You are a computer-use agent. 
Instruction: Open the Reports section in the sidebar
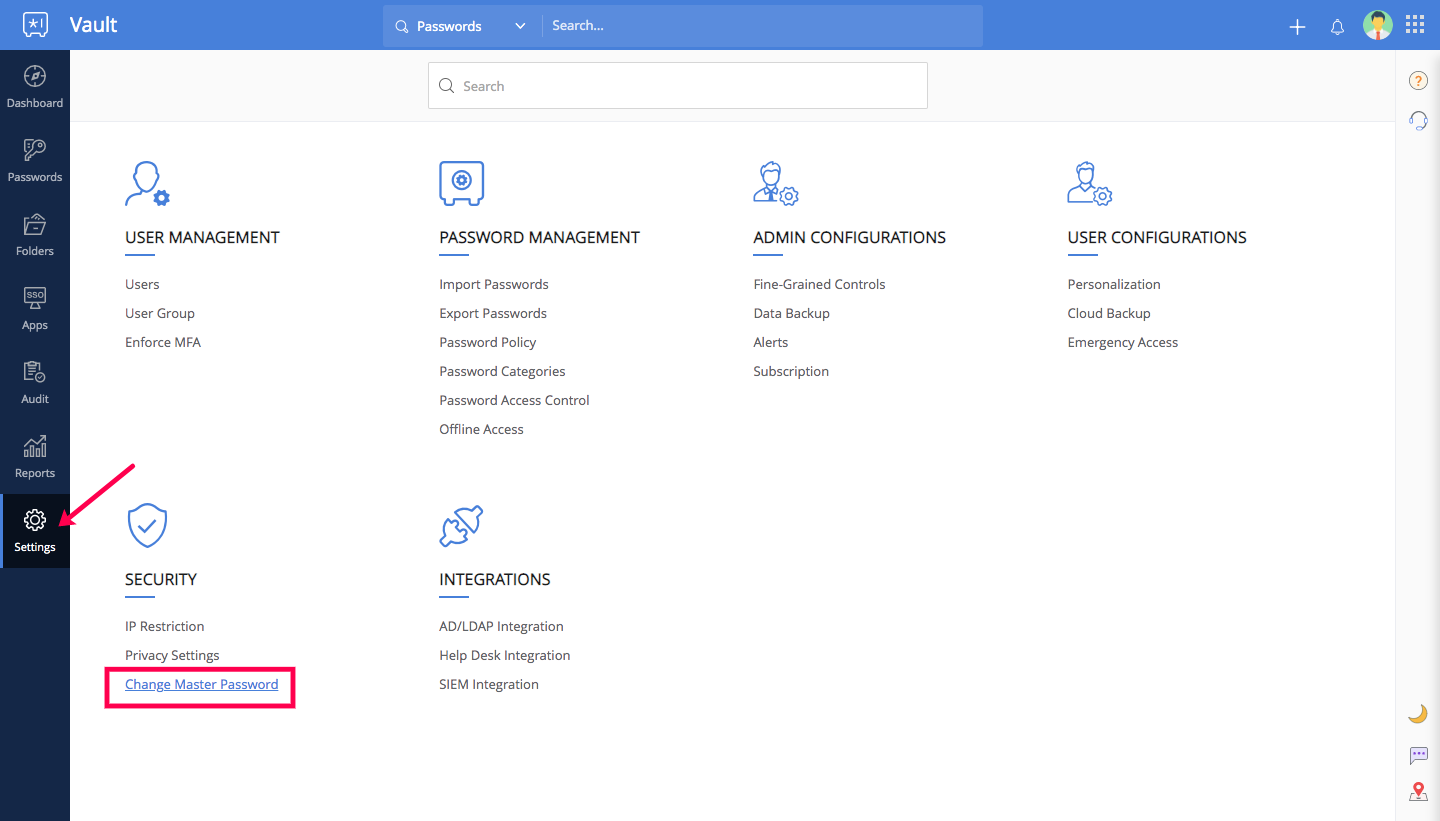pos(35,457)
